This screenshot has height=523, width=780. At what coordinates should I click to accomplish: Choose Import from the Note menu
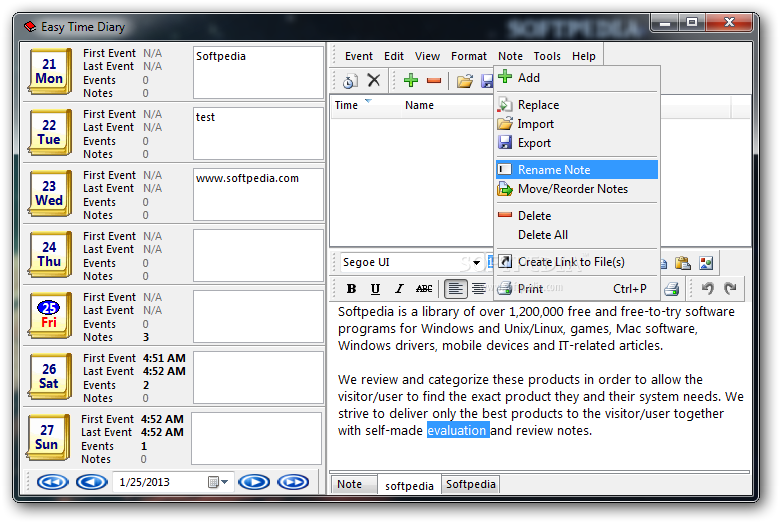pos(577,124)
